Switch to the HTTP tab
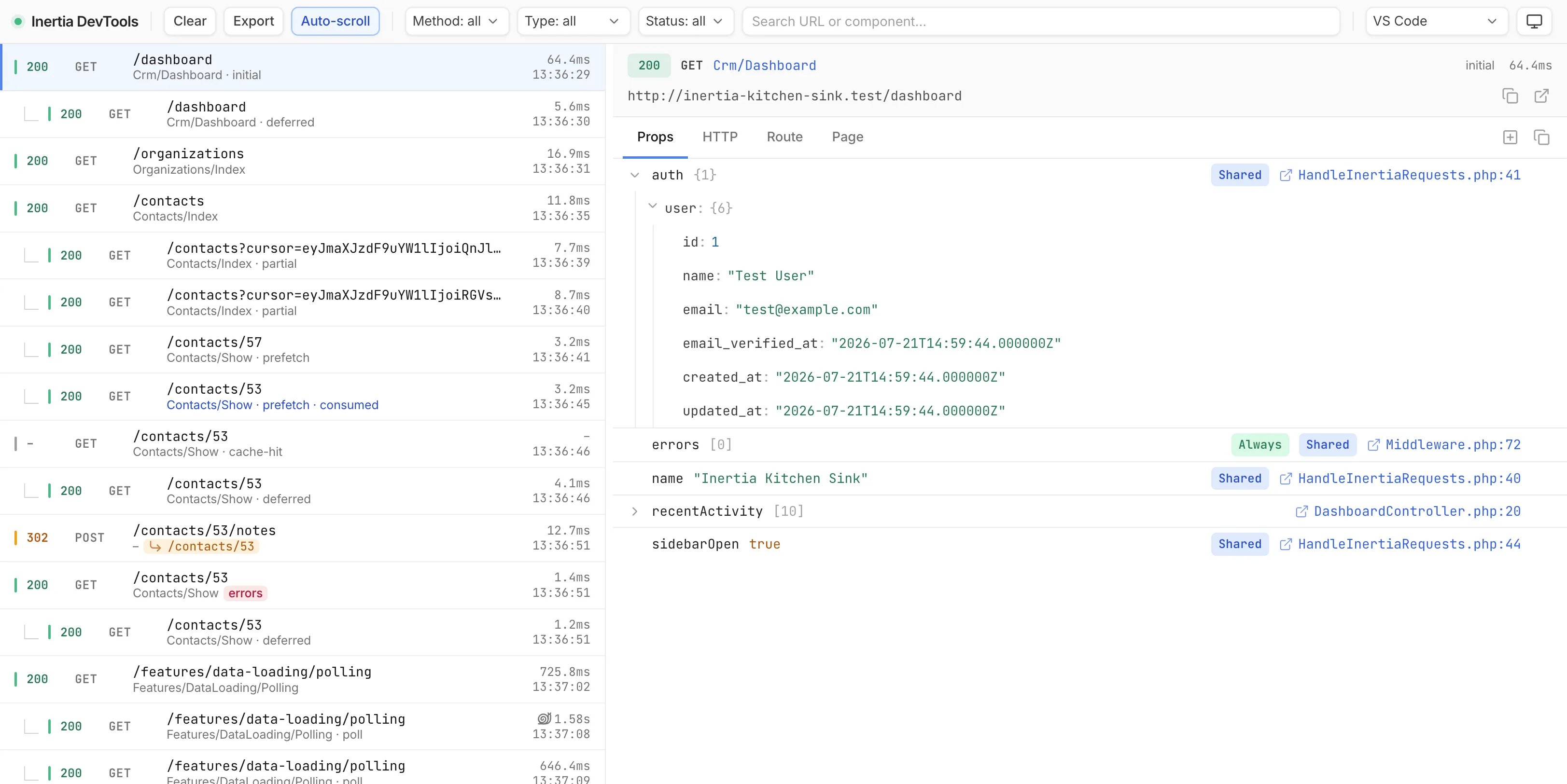This screenshot has width=1567, height=784. (720, 138)
